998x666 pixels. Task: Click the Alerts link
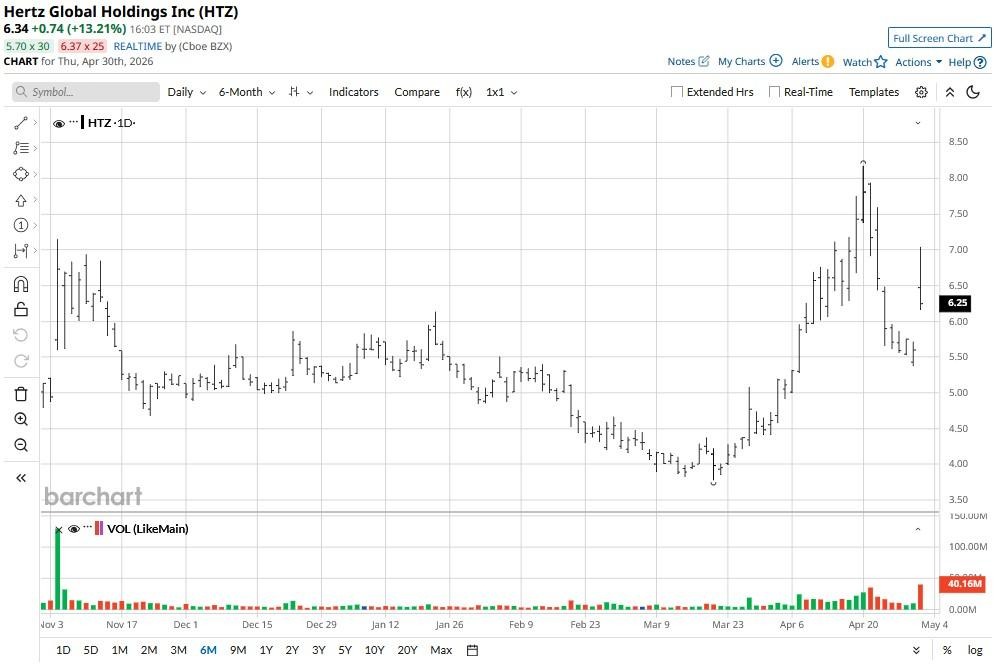[x=805, y=62]
